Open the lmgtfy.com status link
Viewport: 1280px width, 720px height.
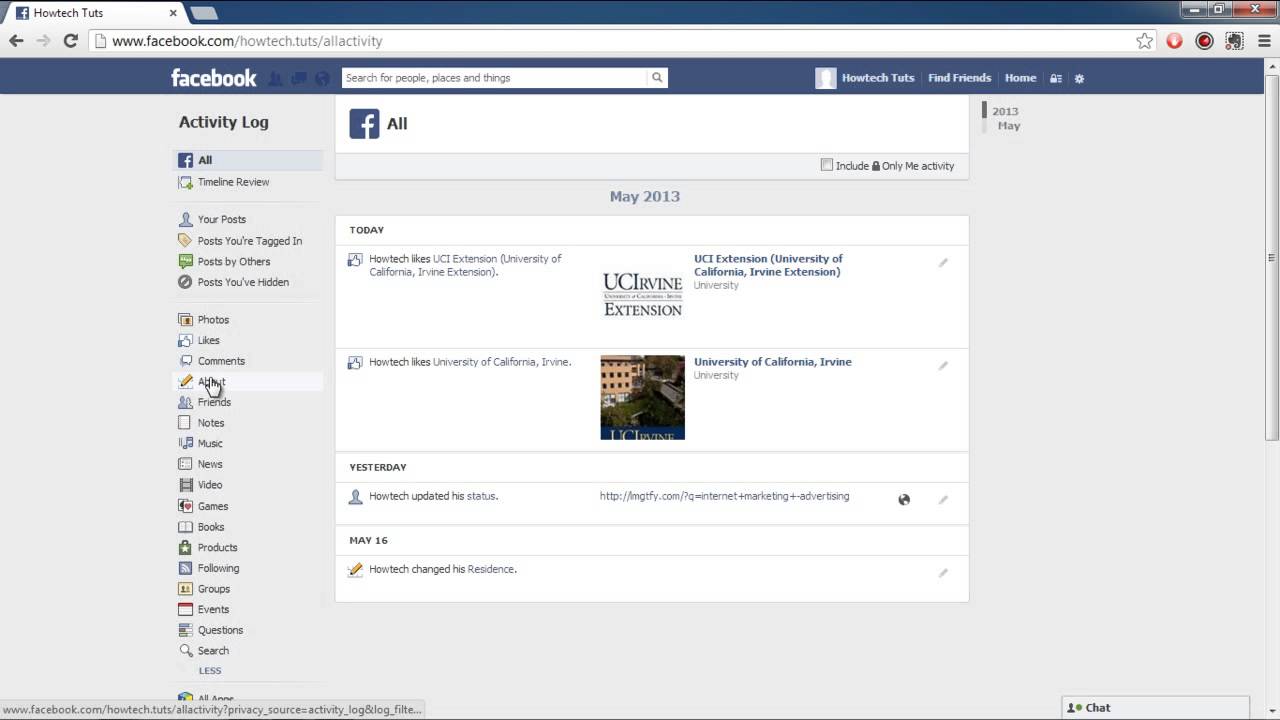click(724, 496)
